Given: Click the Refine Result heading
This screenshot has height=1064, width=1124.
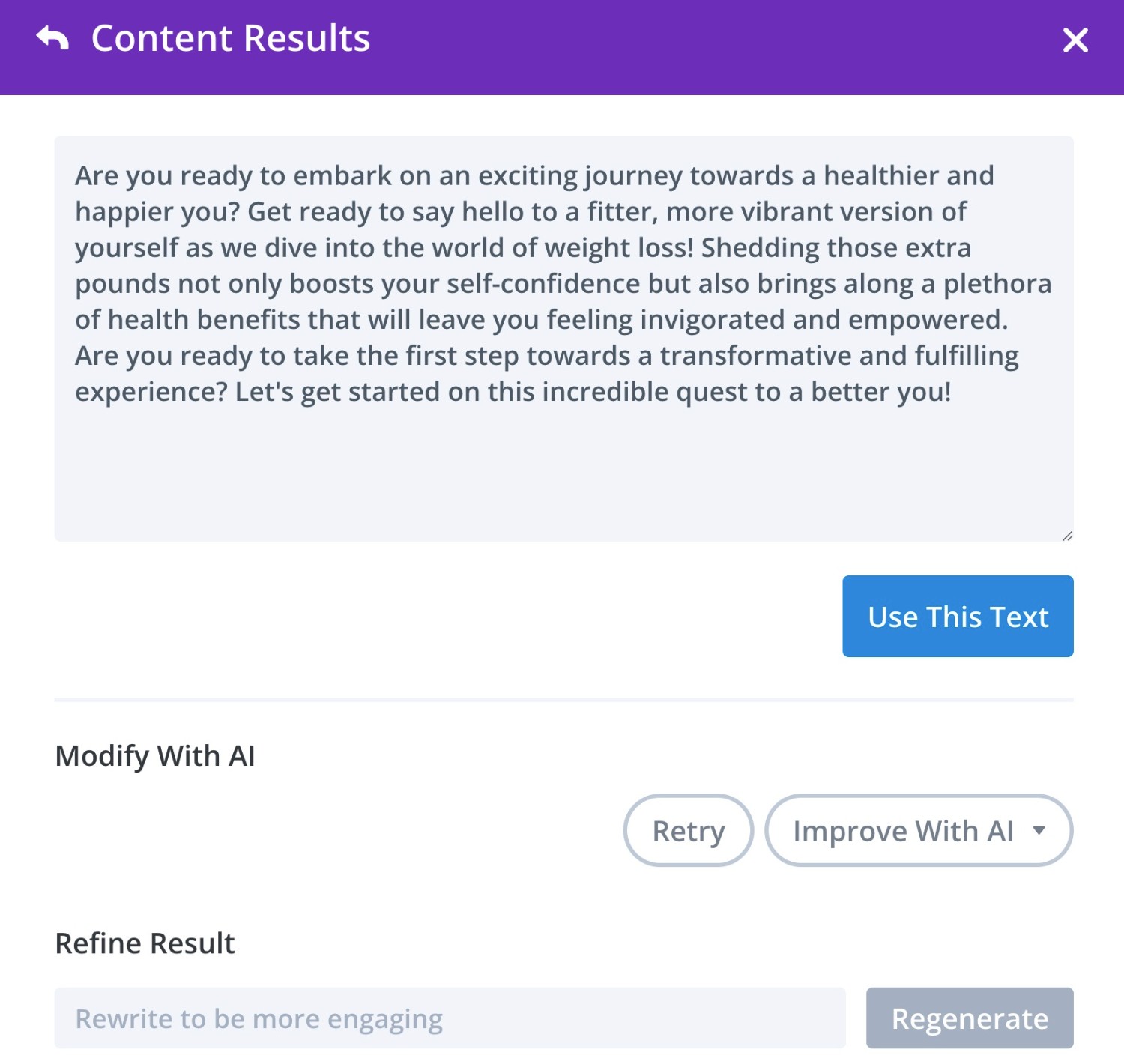Looking at the screenshot, I should pyautogui.click(x=145, y=943).
